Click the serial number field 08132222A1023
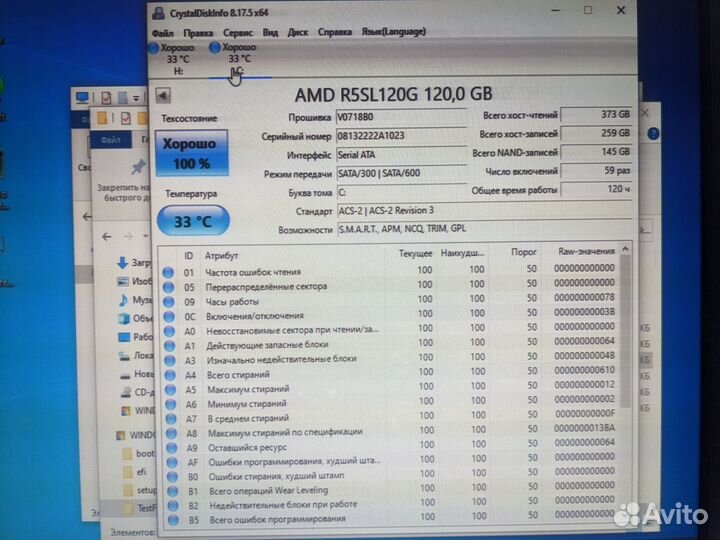The image size is (720, 540). [401, 136]
